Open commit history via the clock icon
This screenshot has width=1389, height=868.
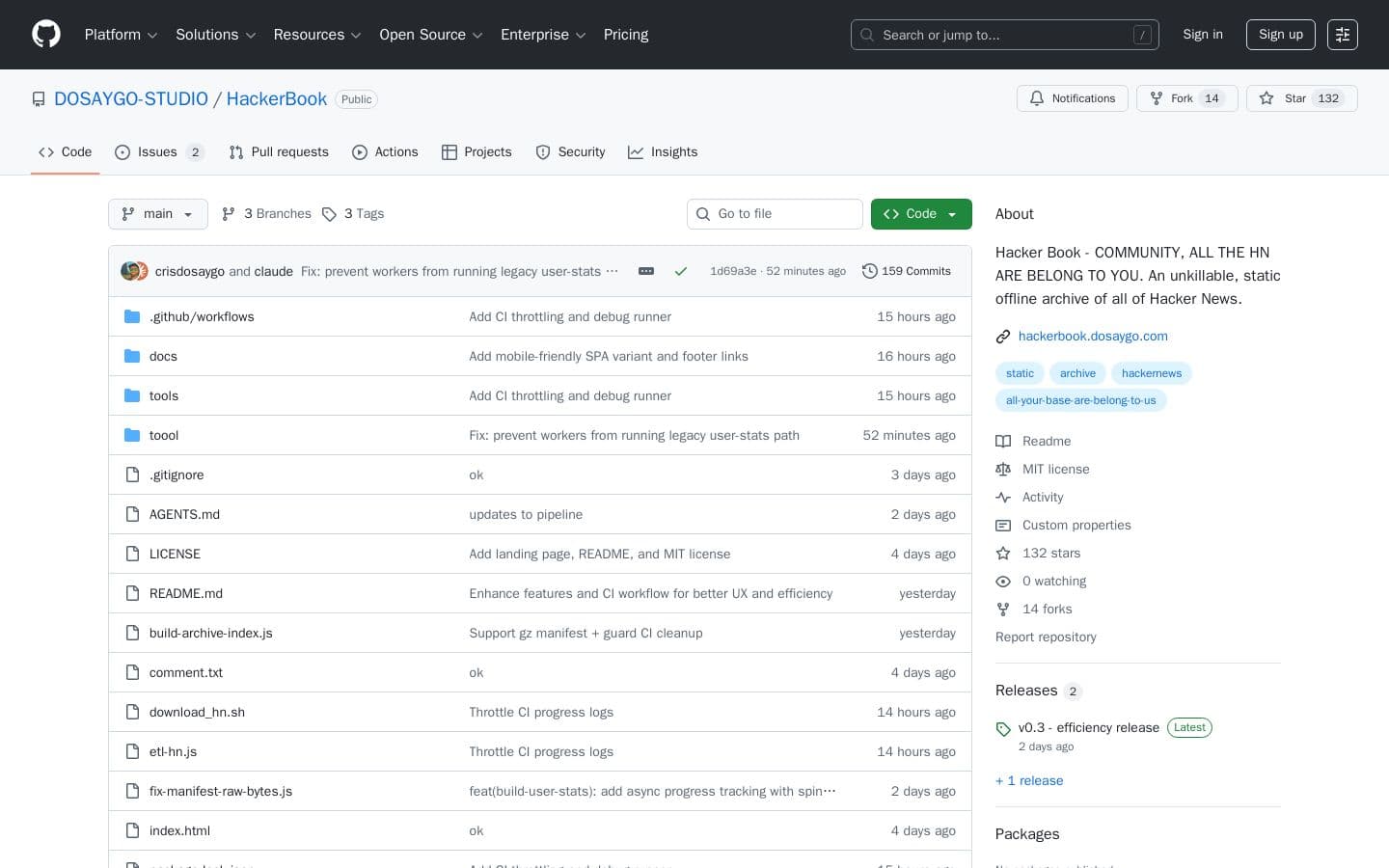tap(870, 271)
